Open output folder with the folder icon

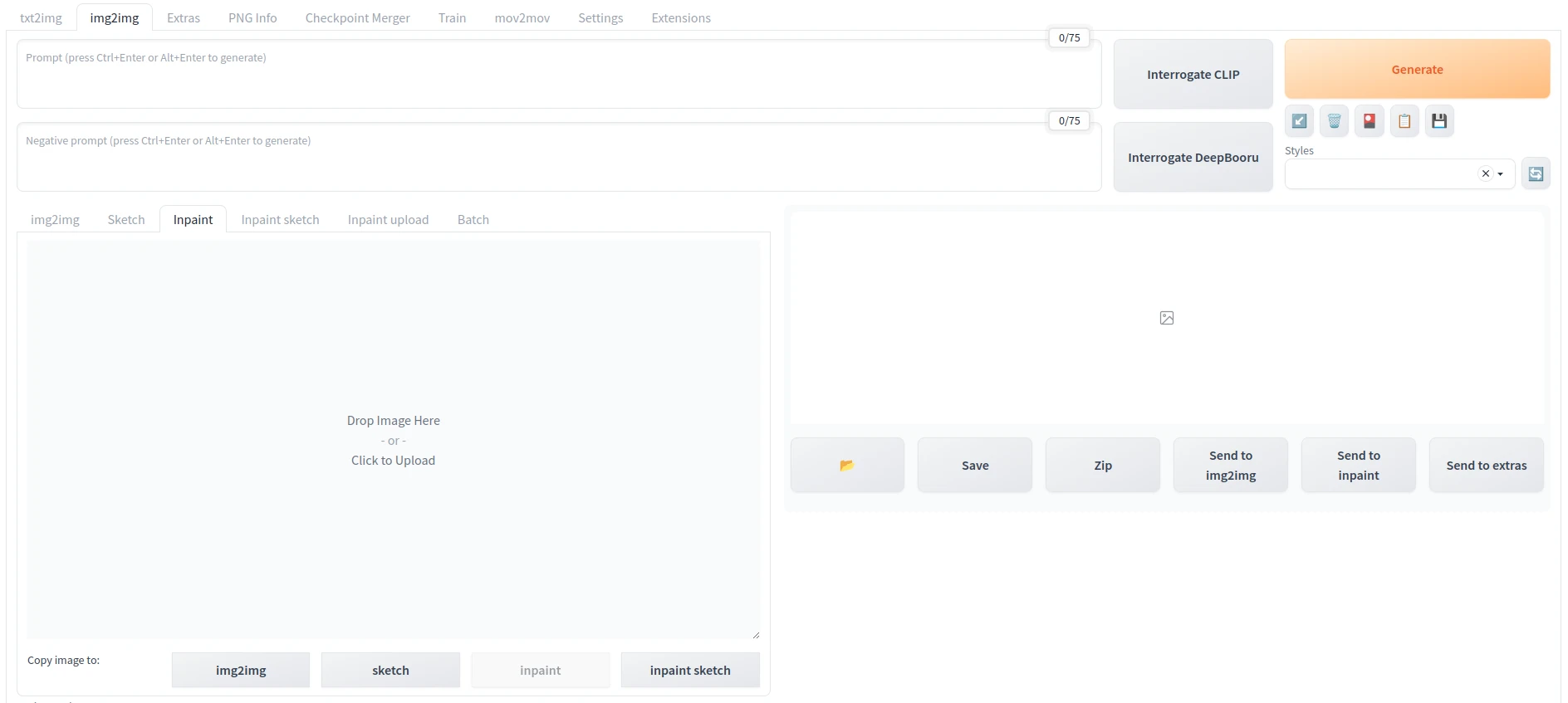coord(846,466)
